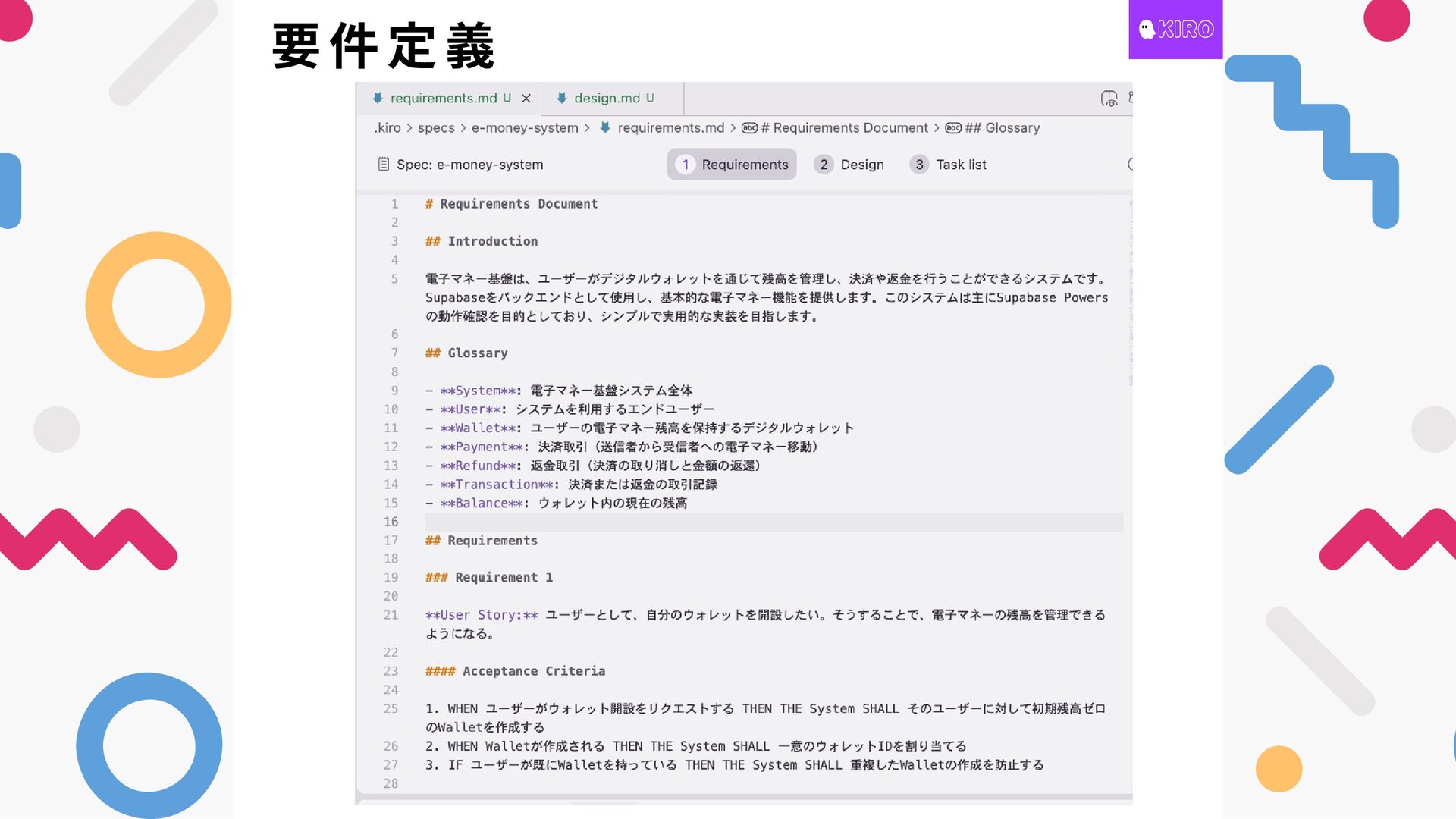Click markdown file icon on requirements.md tab
Image resolution: width=1456 pixels, height=819 pixels.
[x=378, y=99]
